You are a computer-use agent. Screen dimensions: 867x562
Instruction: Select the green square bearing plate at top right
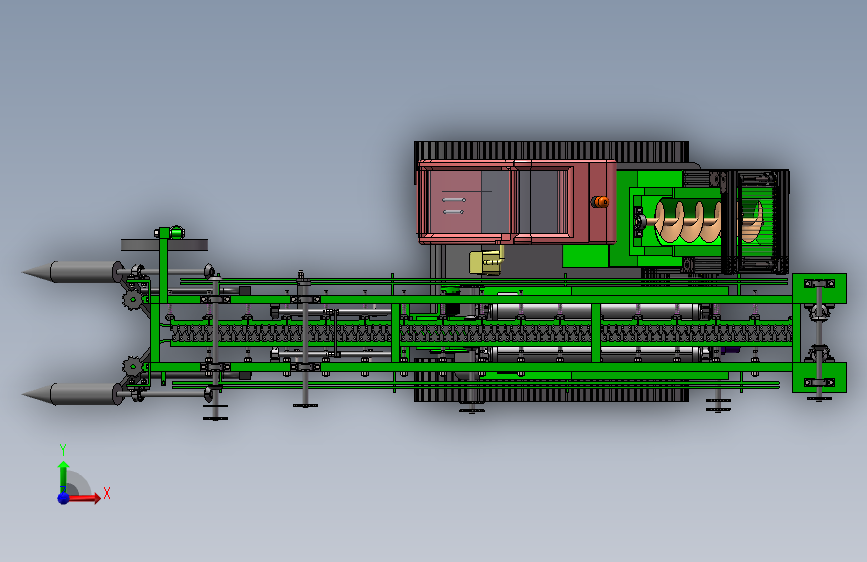(x=819, y=288)
